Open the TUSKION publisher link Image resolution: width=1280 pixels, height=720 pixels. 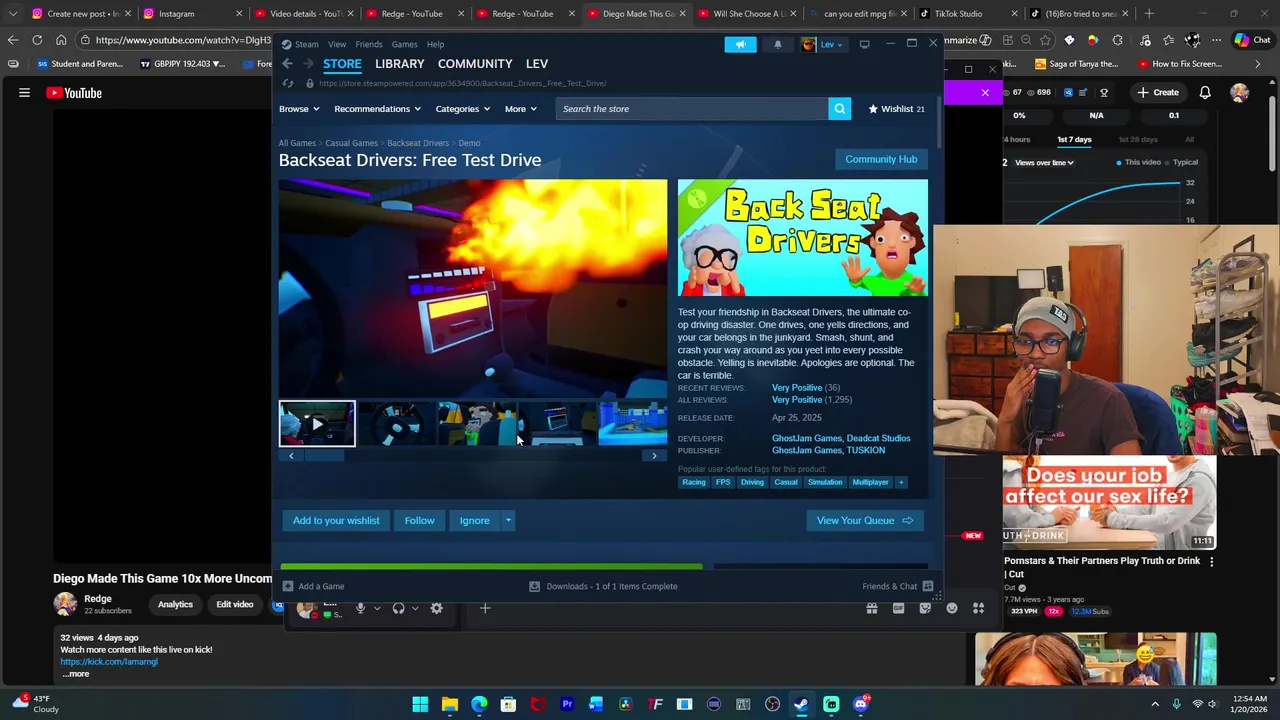[x=866, y=450]
